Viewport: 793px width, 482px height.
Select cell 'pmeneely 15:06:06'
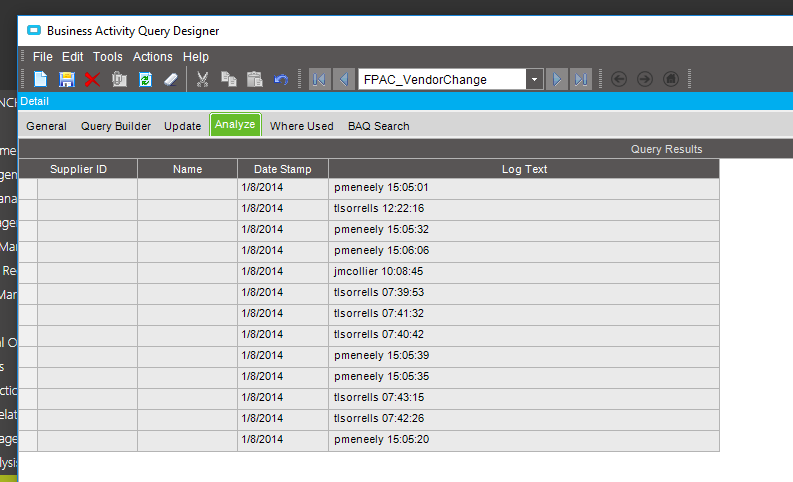click(x=524, y=250)
